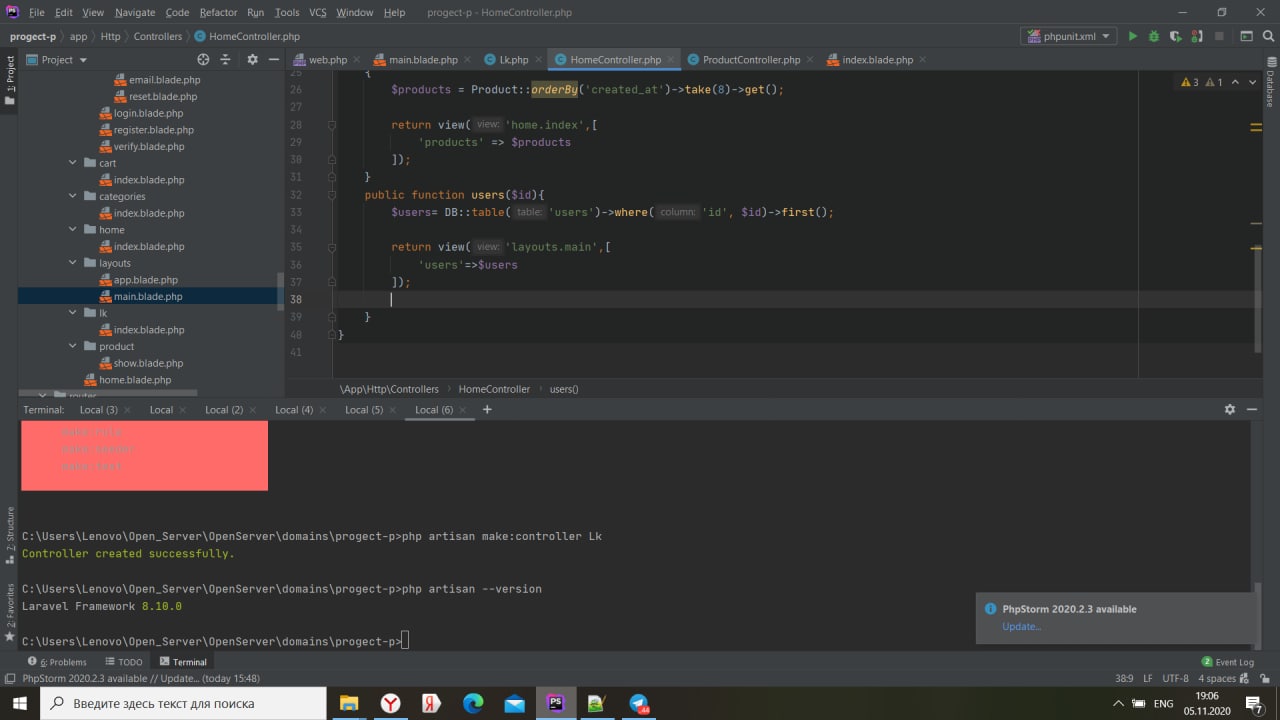Collapse the cart folder in tree
Viewport: 1280px width, 720px height.
tap(73, 163)
